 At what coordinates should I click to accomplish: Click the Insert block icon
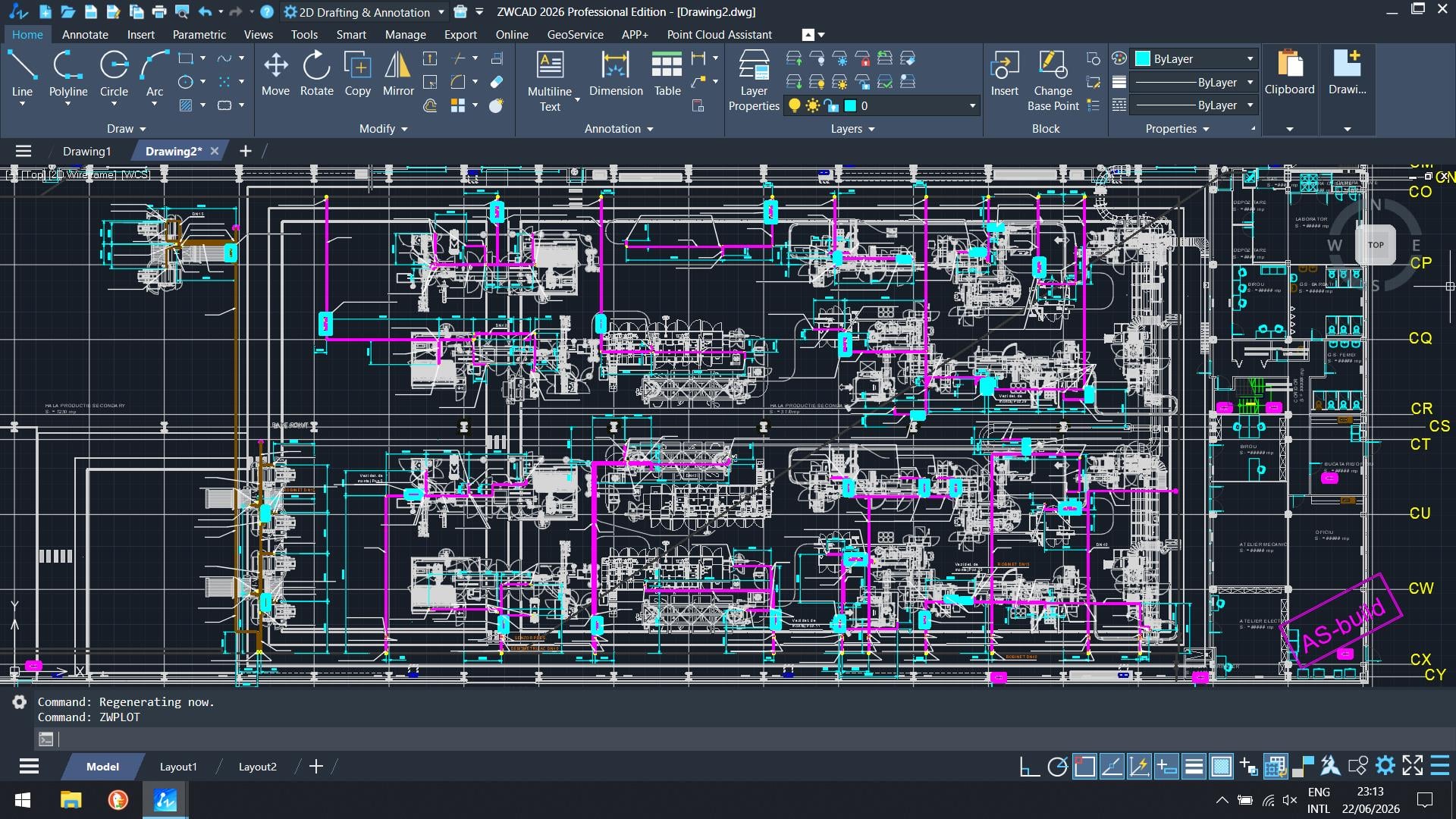pyautogui.click(x=1004, y=74)
